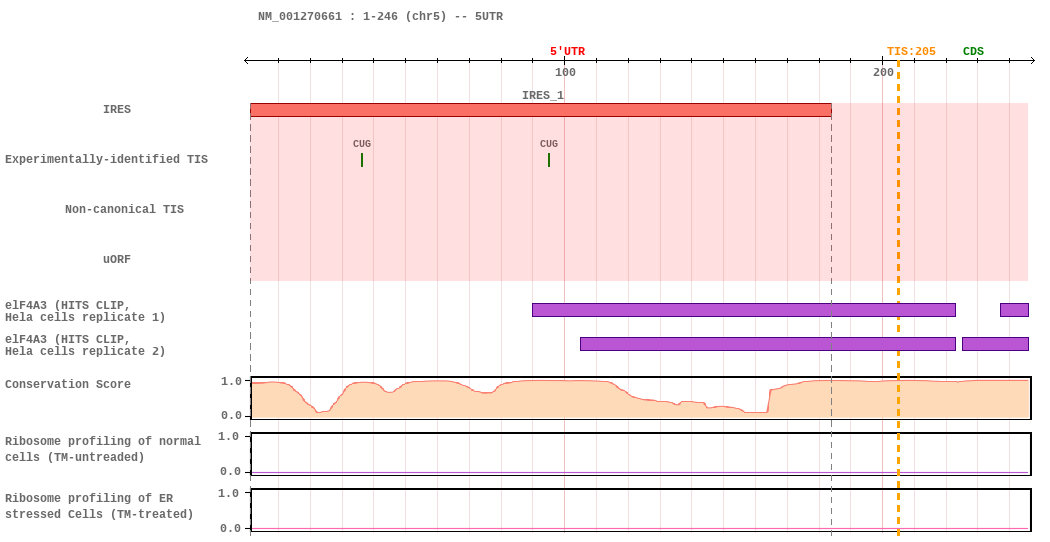Click the shorter eIF4A3 replicate 2 right segment
The image size is (1050, 542).
tap(995, 344)
